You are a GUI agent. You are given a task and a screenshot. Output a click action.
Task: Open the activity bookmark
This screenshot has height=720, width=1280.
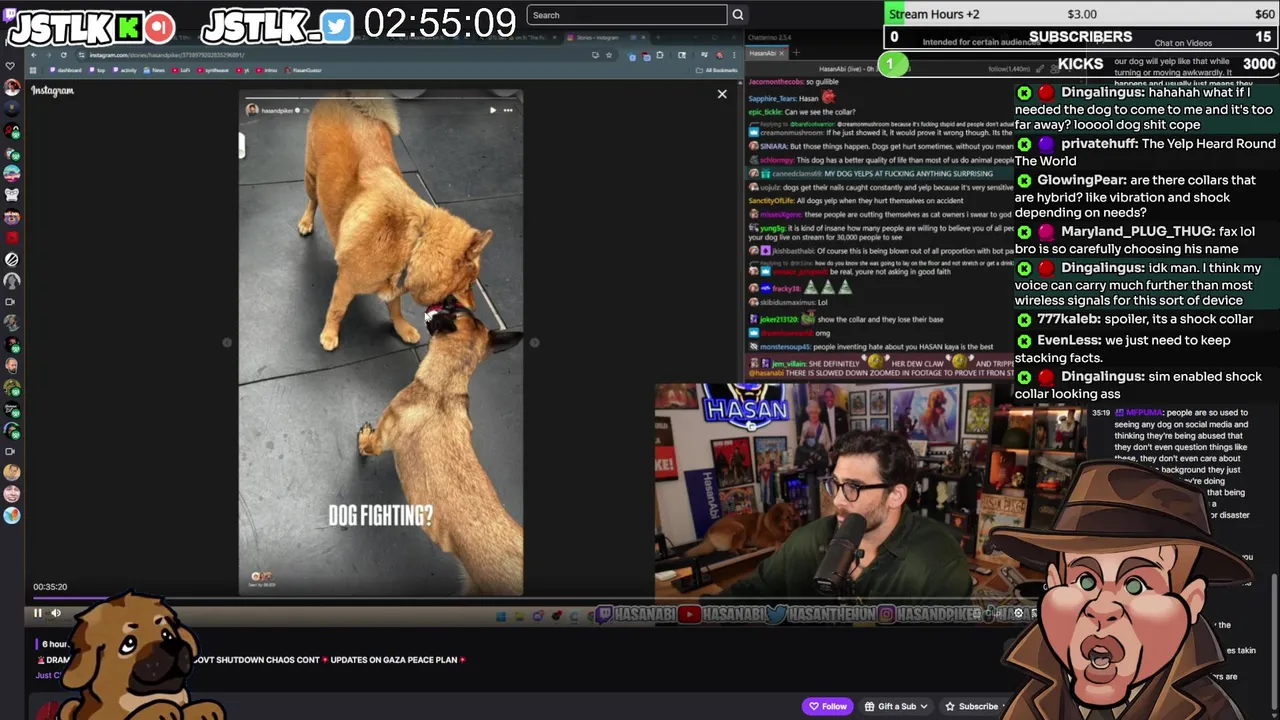click(127, 70)
